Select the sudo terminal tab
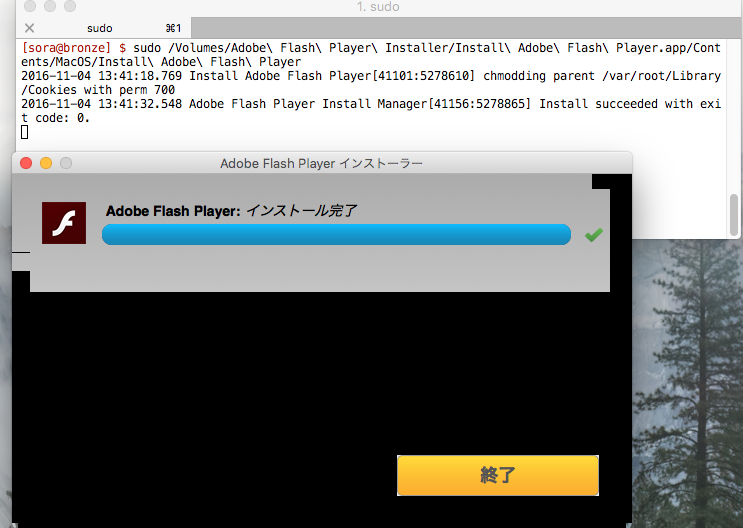Screen dimensions: 743x528 point(100,29)
